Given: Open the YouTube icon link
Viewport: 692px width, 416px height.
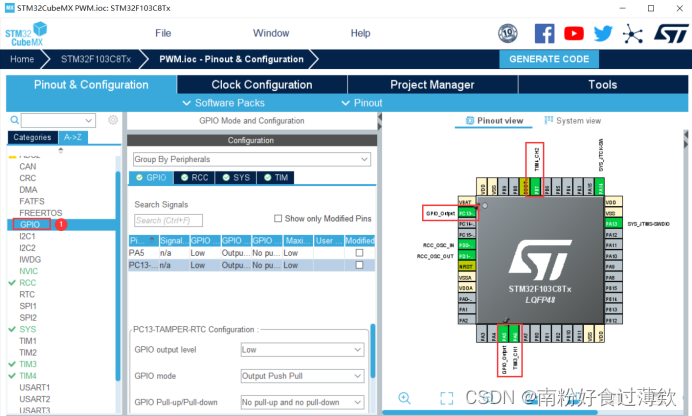Looking at the screenshot, I should (x=574, y=34).
